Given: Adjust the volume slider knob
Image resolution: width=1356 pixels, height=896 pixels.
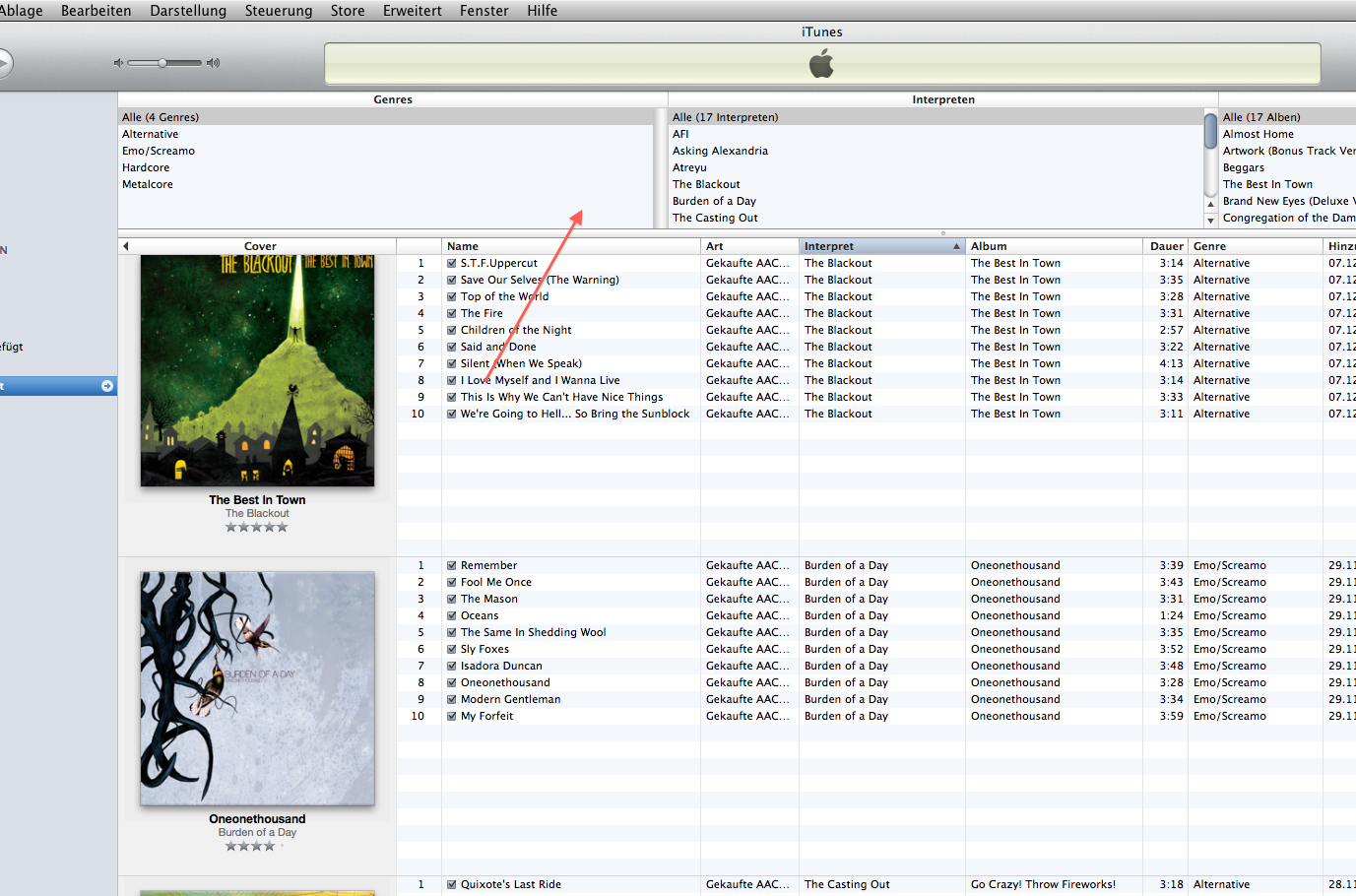Looking at the screenshot, I should pyautogui.click(x=162, y=63).
